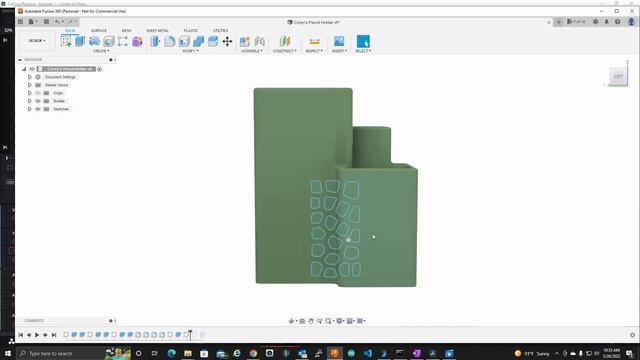Expand the Sketches node

[x=30, y=109]
